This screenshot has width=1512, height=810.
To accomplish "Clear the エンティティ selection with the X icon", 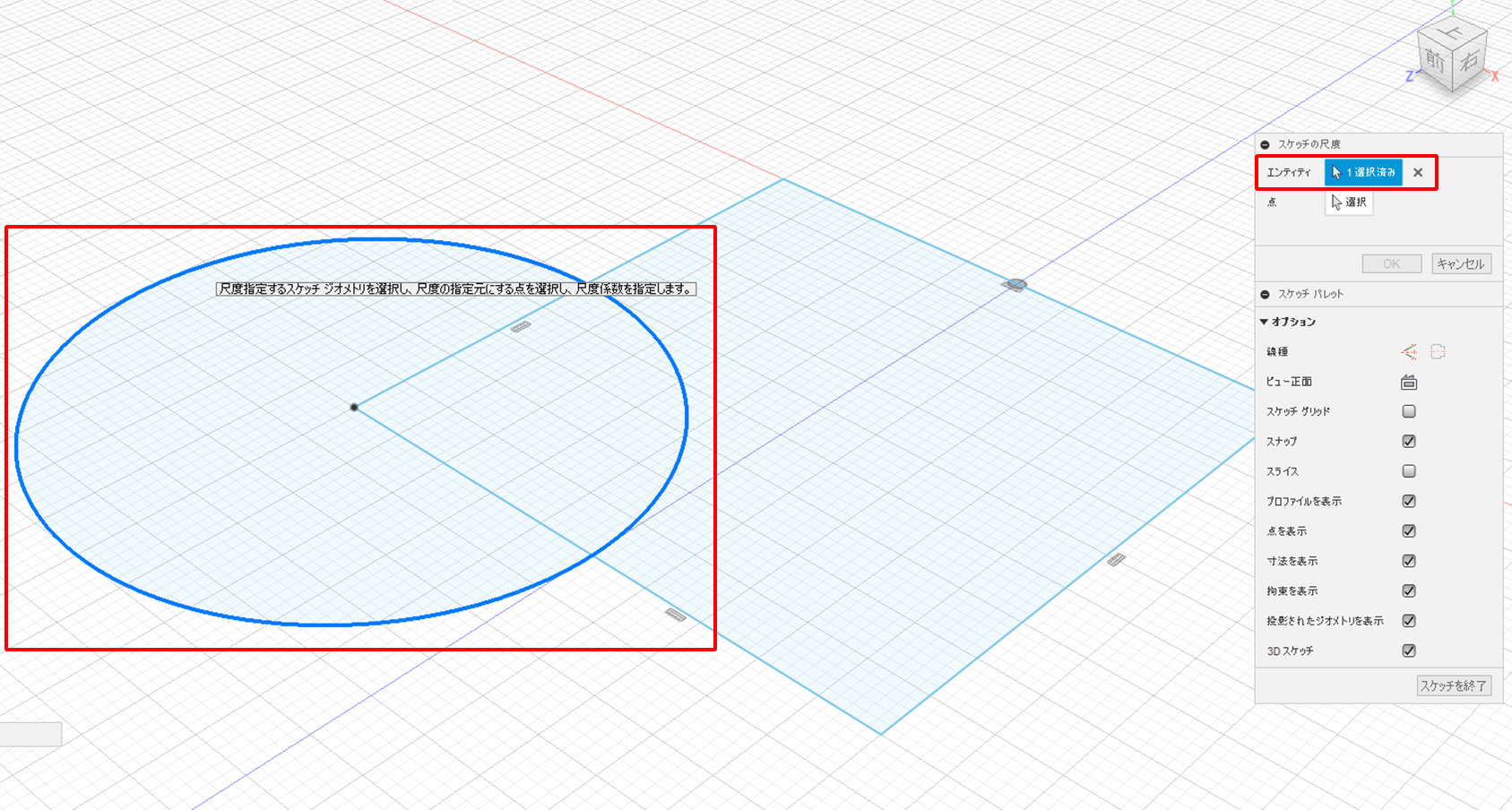I will click(x=1418, y=173).
